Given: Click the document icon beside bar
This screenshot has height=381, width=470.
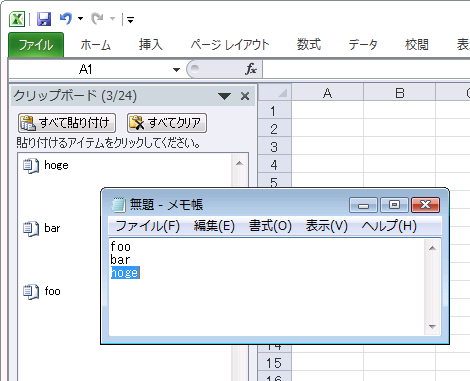Looking at the screenshot, I should [31, 229].
